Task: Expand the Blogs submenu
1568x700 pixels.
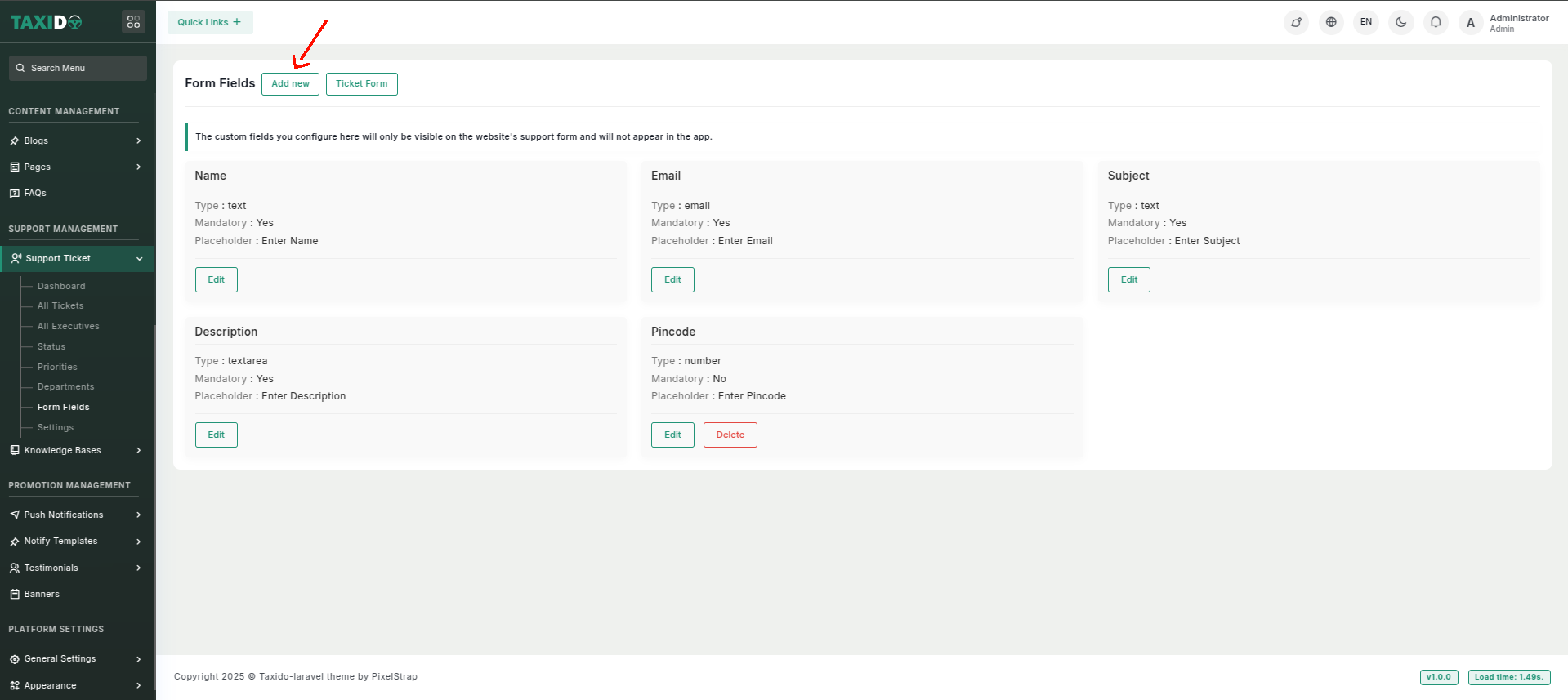Action: (138, 141)
